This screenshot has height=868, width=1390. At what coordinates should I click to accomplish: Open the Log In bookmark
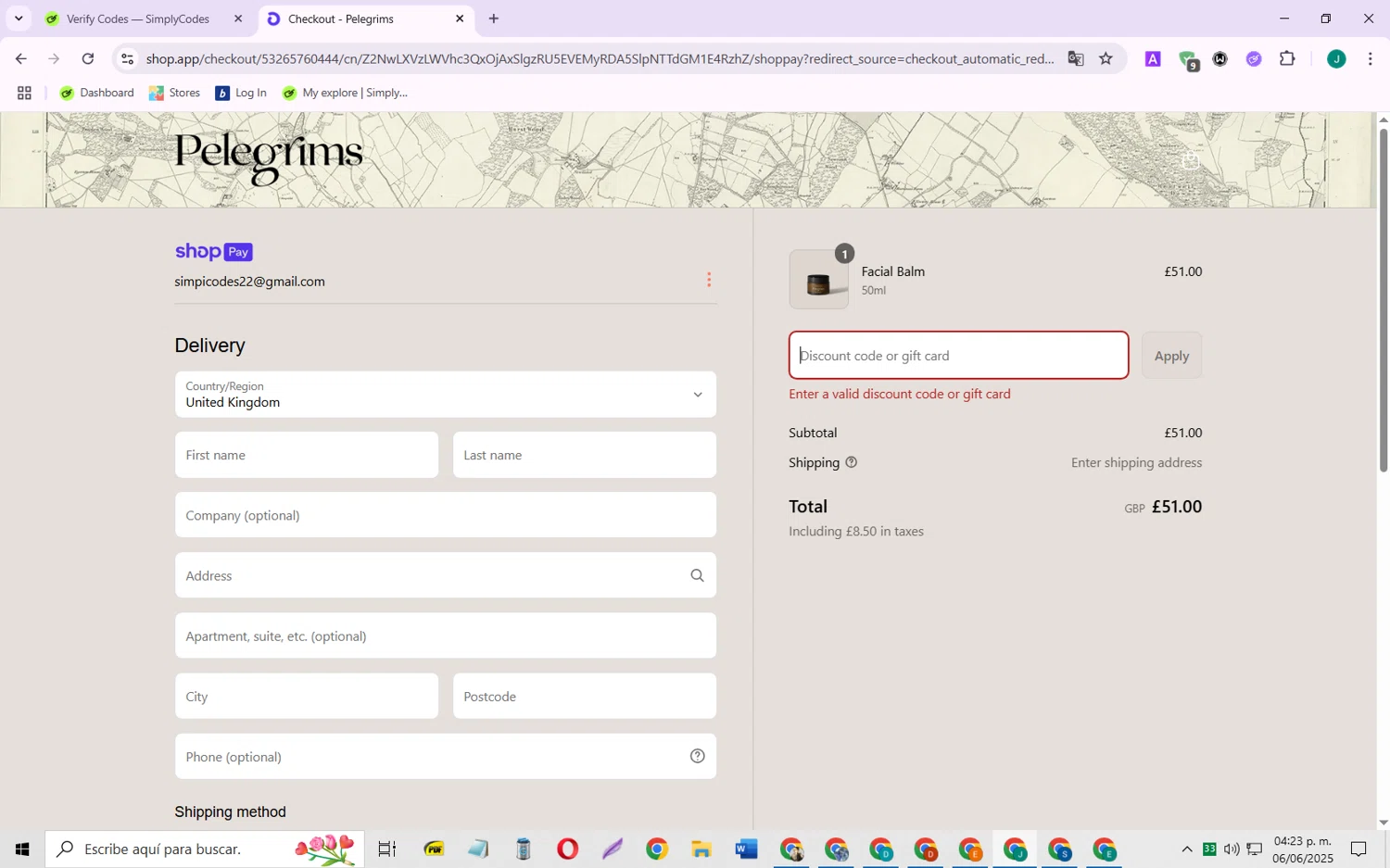tap(241, 93)
